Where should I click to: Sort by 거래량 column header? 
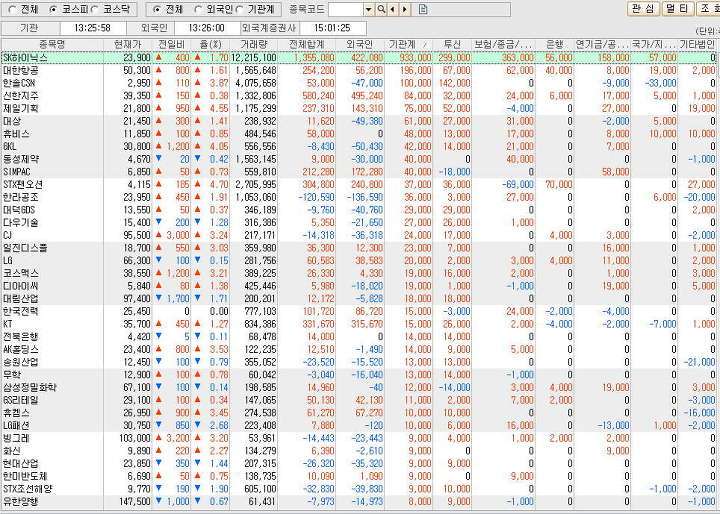coord(254,45)
